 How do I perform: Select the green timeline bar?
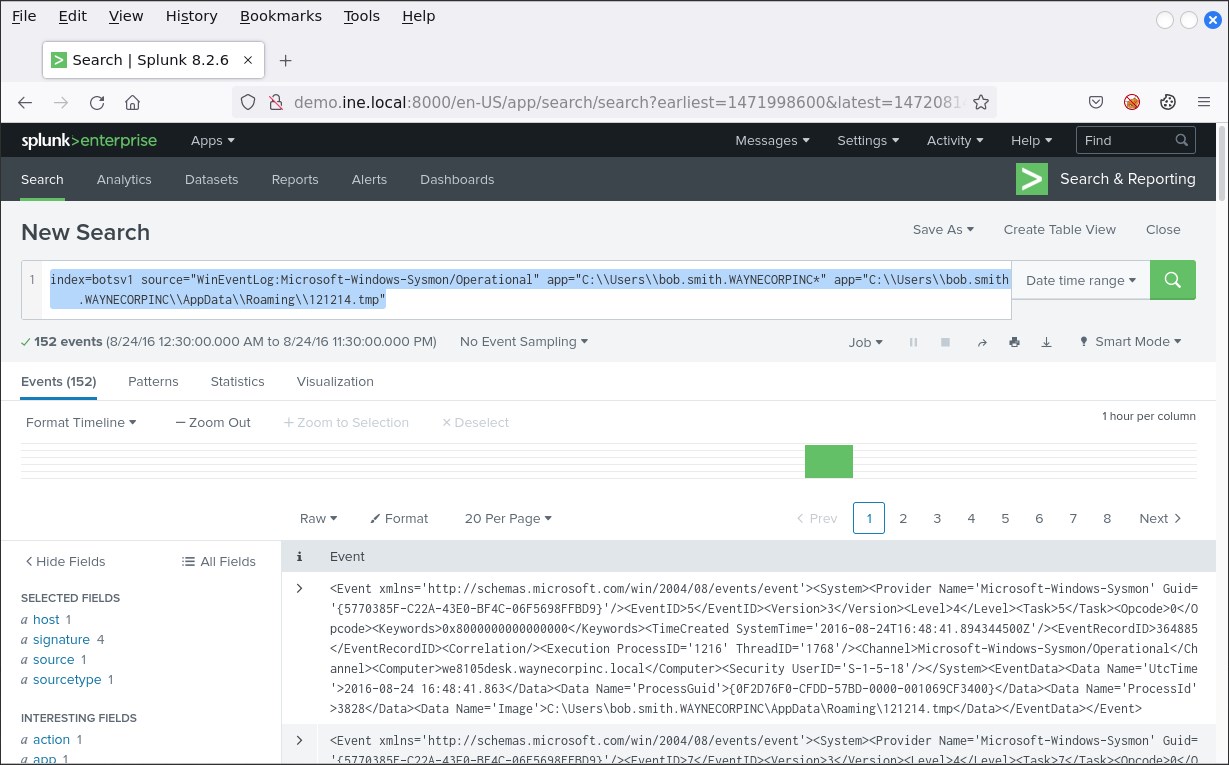click(x=828, y=462)
